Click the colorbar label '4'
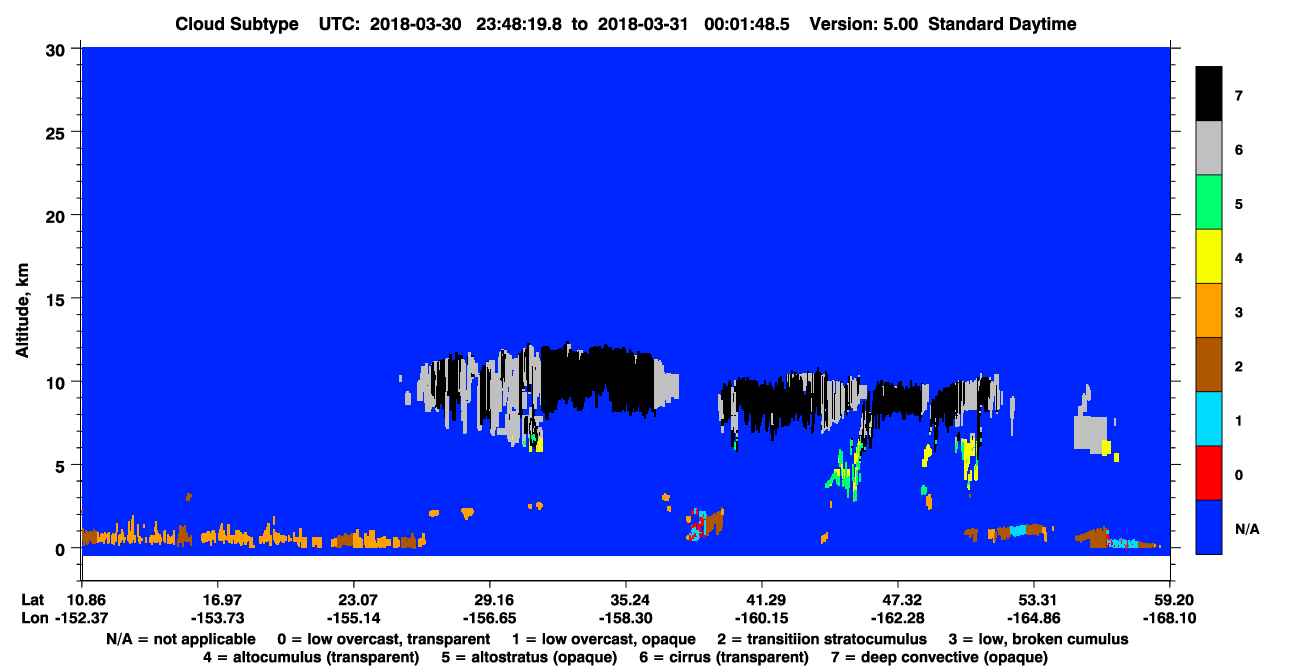This screenshot has height=667, width=1300. pyautogui.click(x=1239, y=258)
